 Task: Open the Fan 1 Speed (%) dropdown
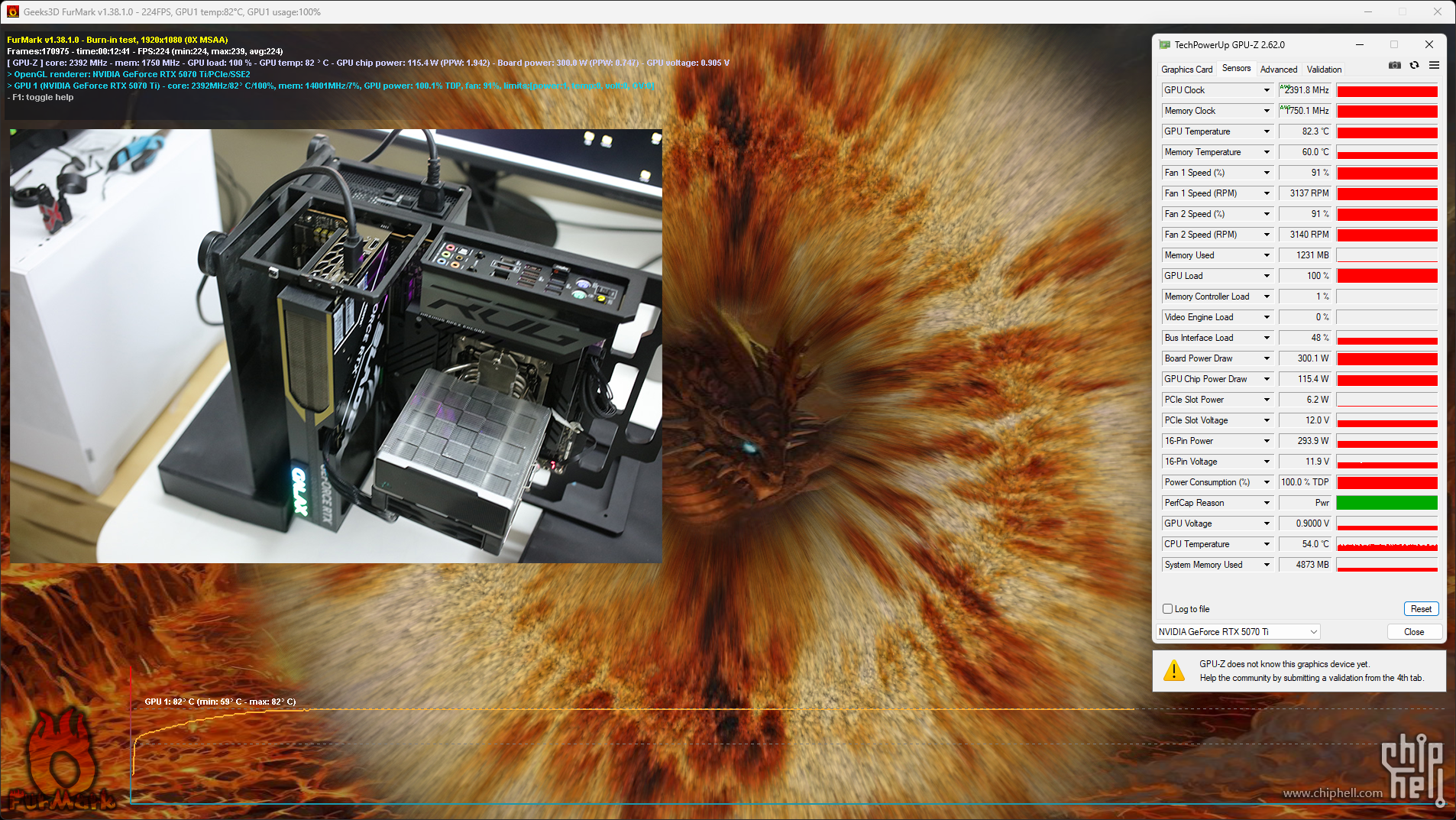click(1266, 173)
